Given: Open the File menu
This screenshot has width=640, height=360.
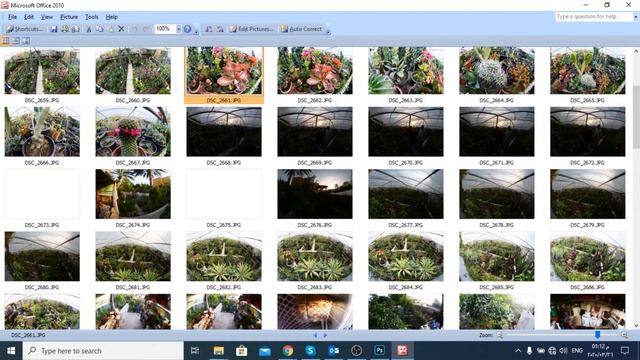Looking at the screenshot, I should tap(13, 17).
